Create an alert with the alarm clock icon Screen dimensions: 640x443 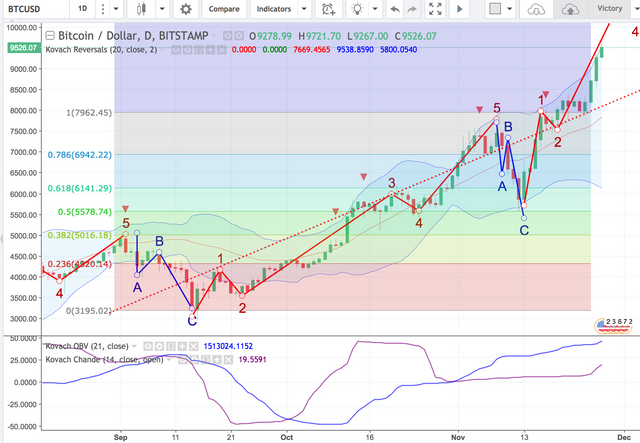tap(329, 9)
